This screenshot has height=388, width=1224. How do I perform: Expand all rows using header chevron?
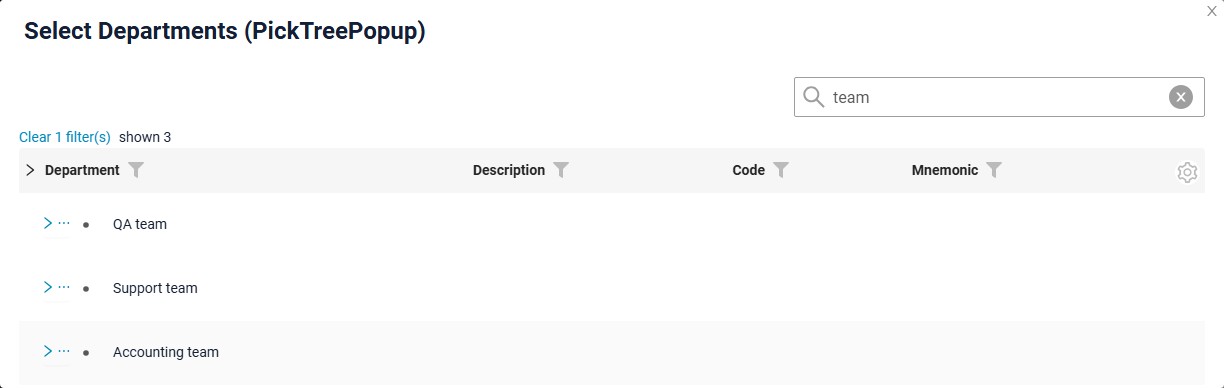[30, 170]
